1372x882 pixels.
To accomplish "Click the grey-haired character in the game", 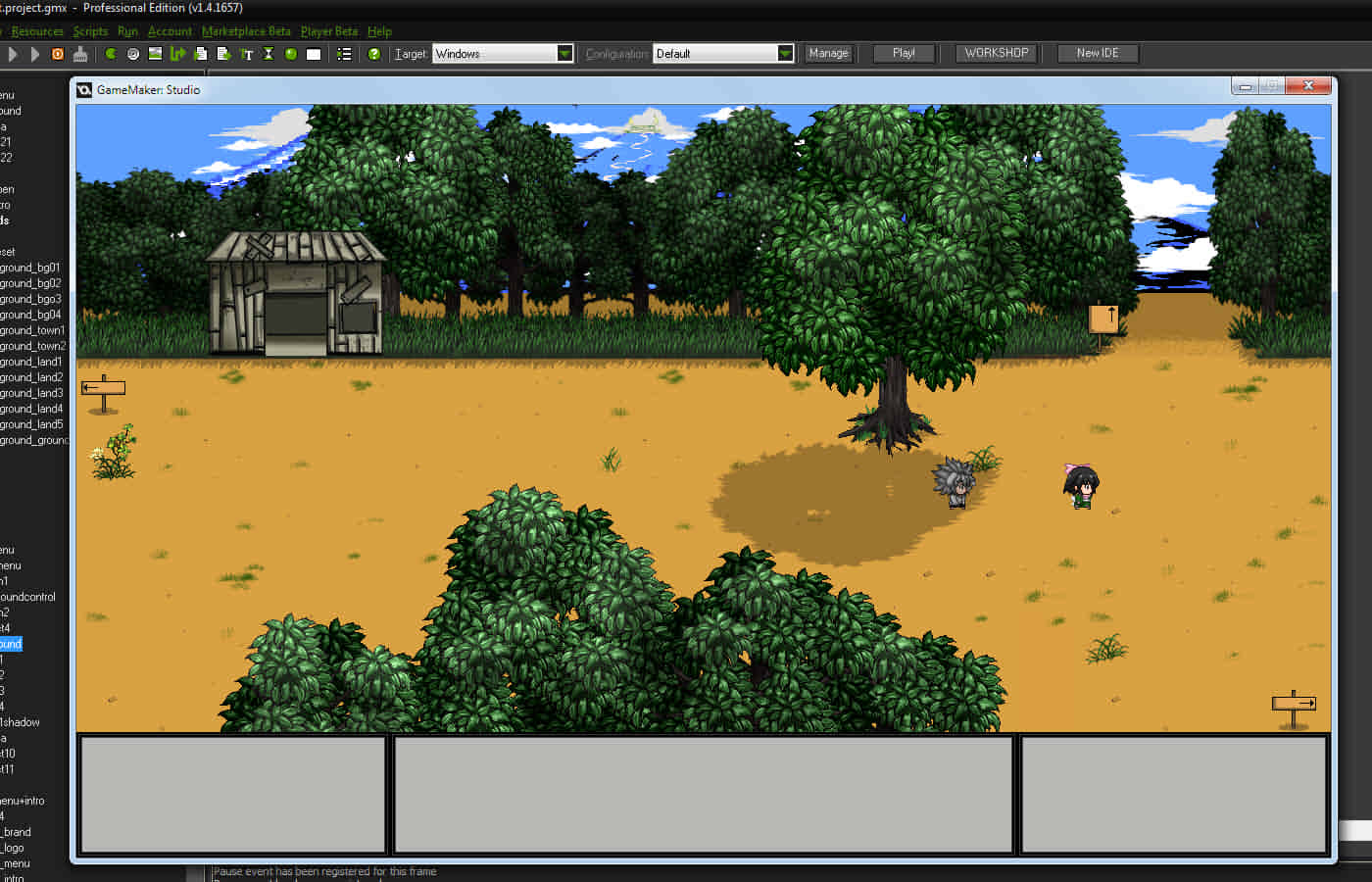I will click(x=954, y=482).
